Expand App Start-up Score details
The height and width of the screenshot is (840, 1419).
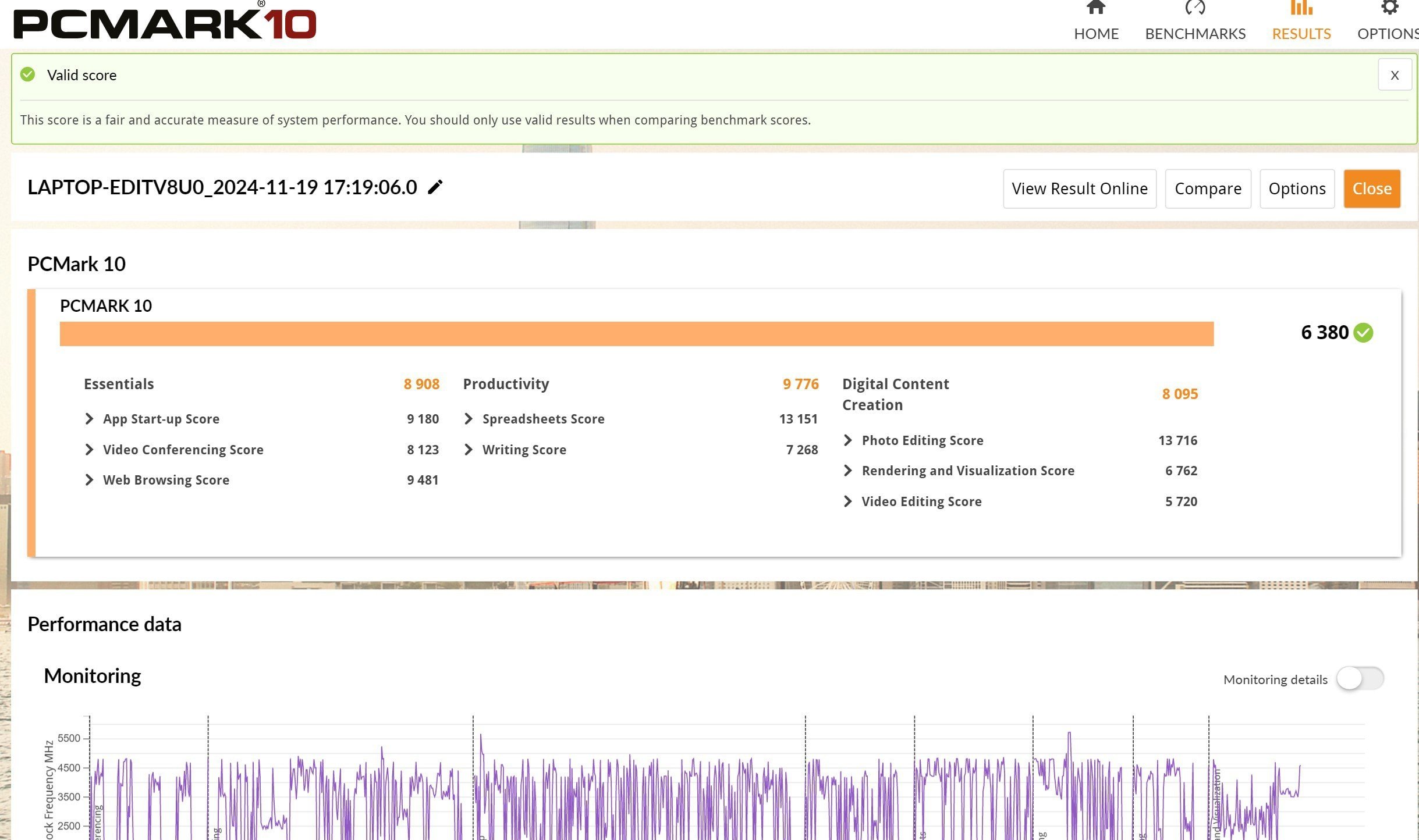pyautogui.click(x=89, y=419)
